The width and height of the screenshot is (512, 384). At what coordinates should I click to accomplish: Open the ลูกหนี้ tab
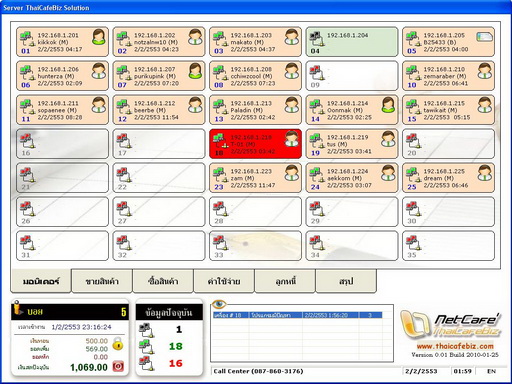coord(285,281)
